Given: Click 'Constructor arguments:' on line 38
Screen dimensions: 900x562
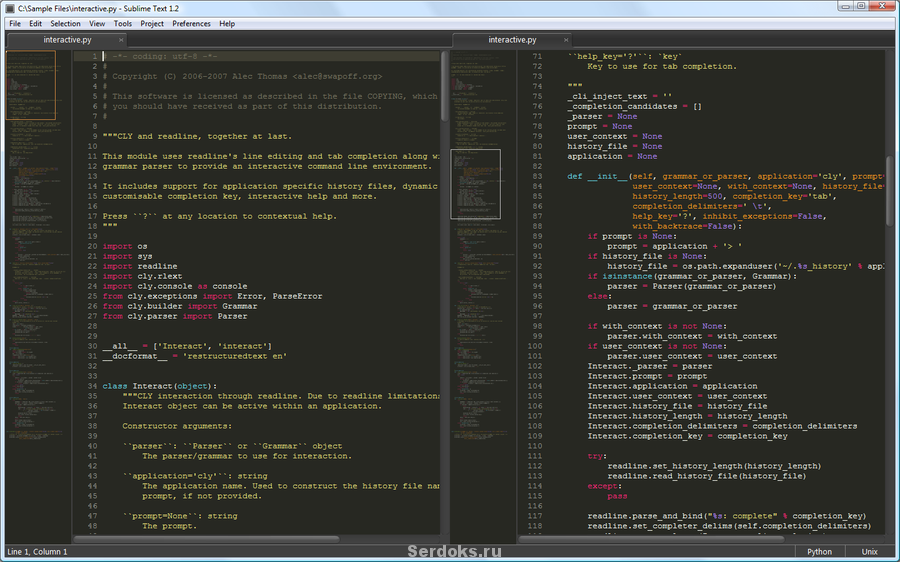Looking at the screenshot, I should coord(177,426).
